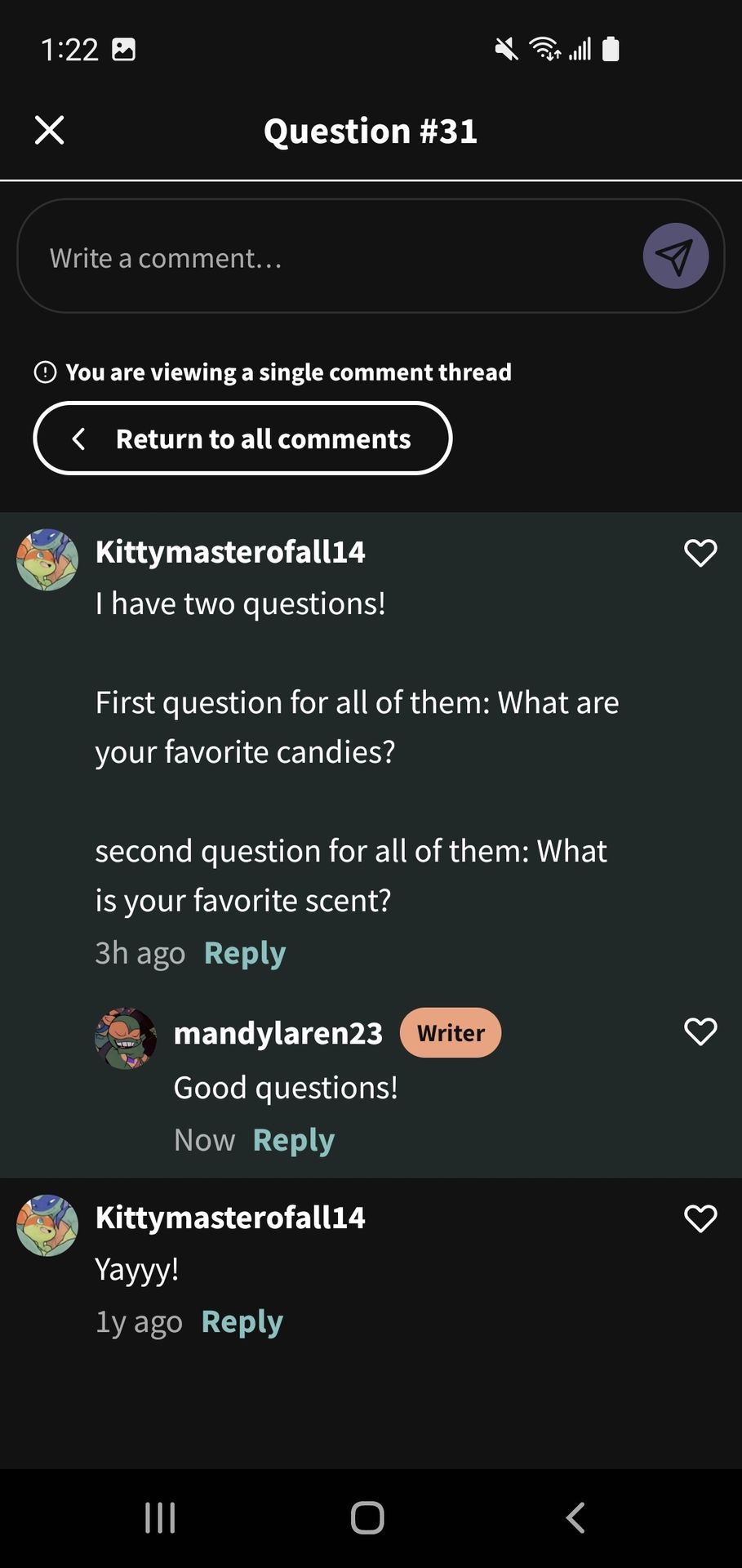Reply to the comment posted 3h ago

245,953
